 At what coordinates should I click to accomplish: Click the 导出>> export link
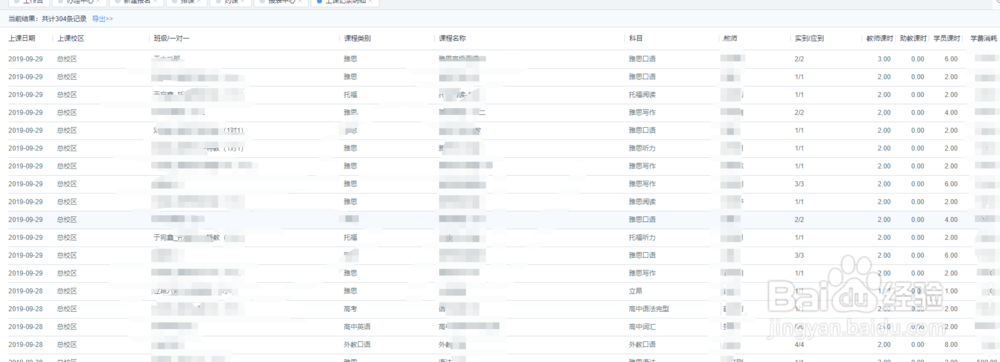pos(103,19)
